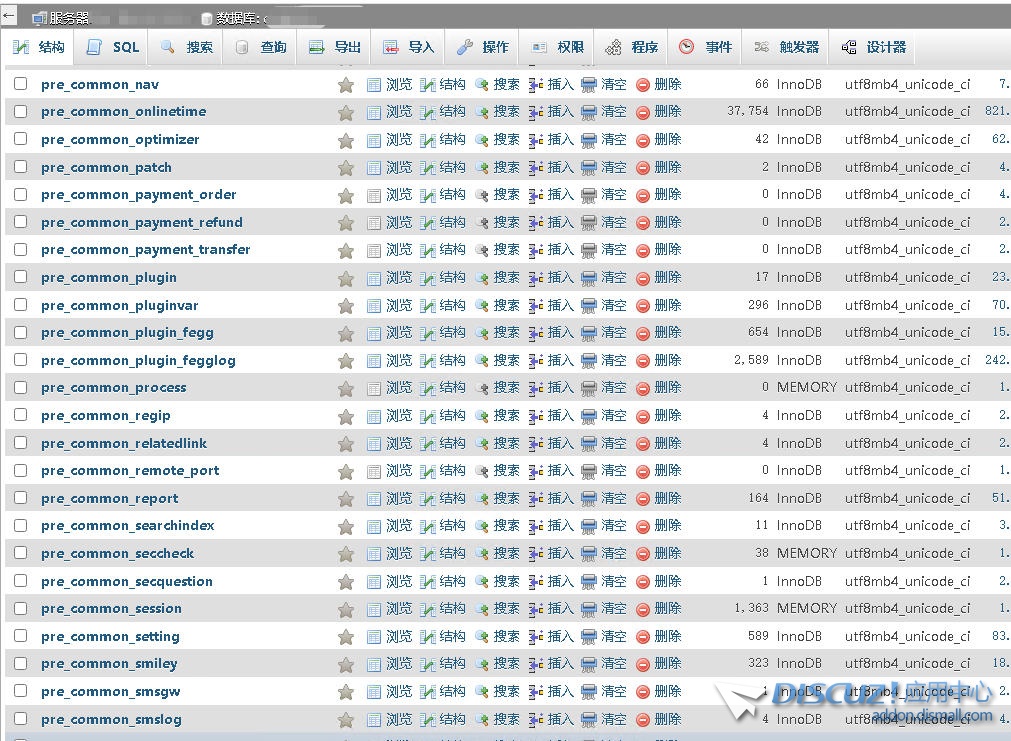Screen dimensions: 1011x741
Task: Click insert icon in pre_common_regip row
Action: pyautogui.click(x=535, y=416)
